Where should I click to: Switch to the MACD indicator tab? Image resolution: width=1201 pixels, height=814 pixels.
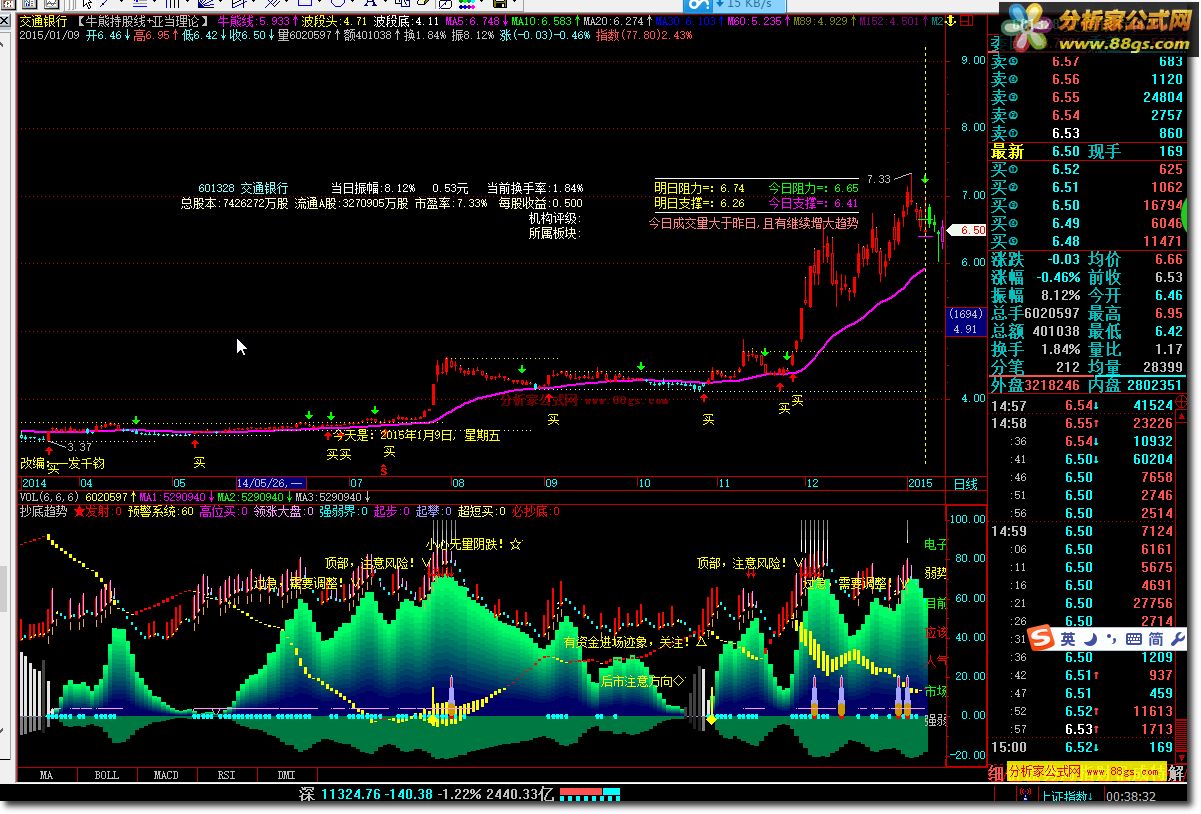click(166, 775)
